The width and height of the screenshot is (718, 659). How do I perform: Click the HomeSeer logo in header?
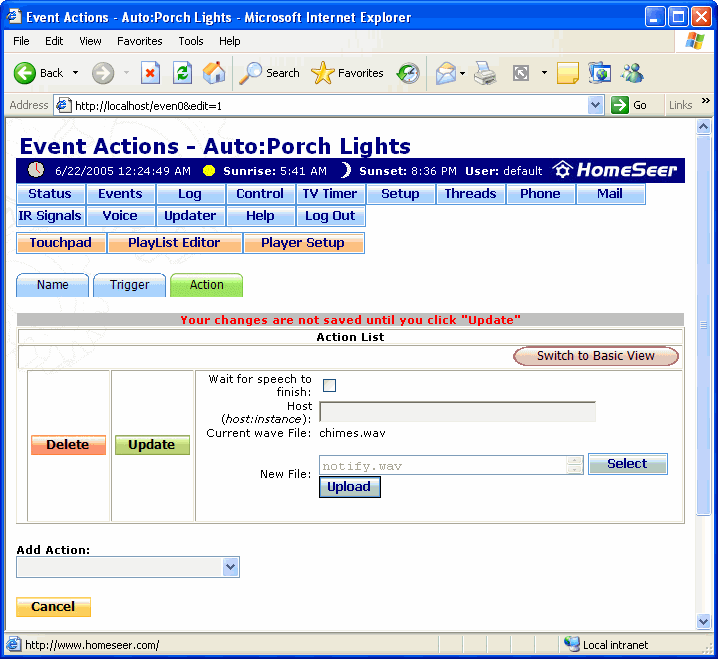(x=615, y=170)
